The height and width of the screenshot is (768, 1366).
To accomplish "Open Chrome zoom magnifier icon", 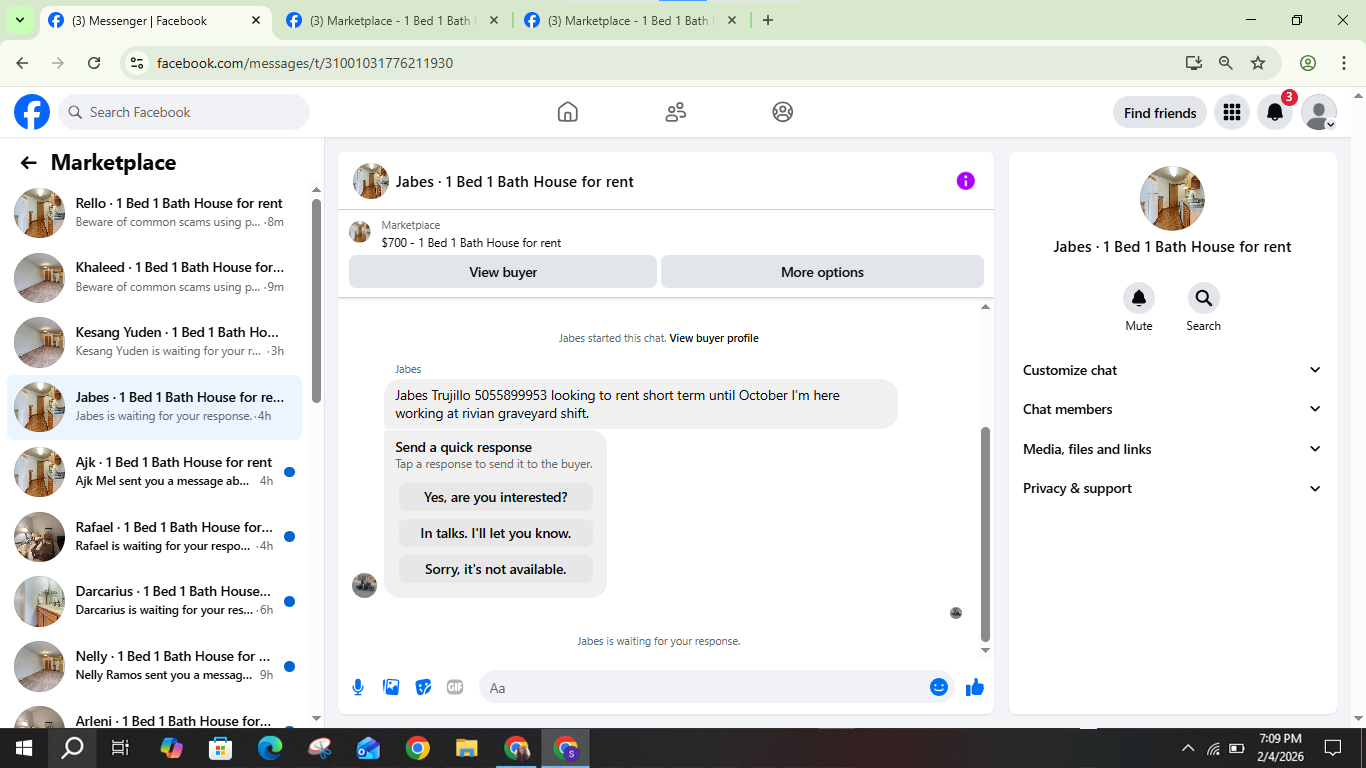I will pyautogui.click(x=1226, y=63).
